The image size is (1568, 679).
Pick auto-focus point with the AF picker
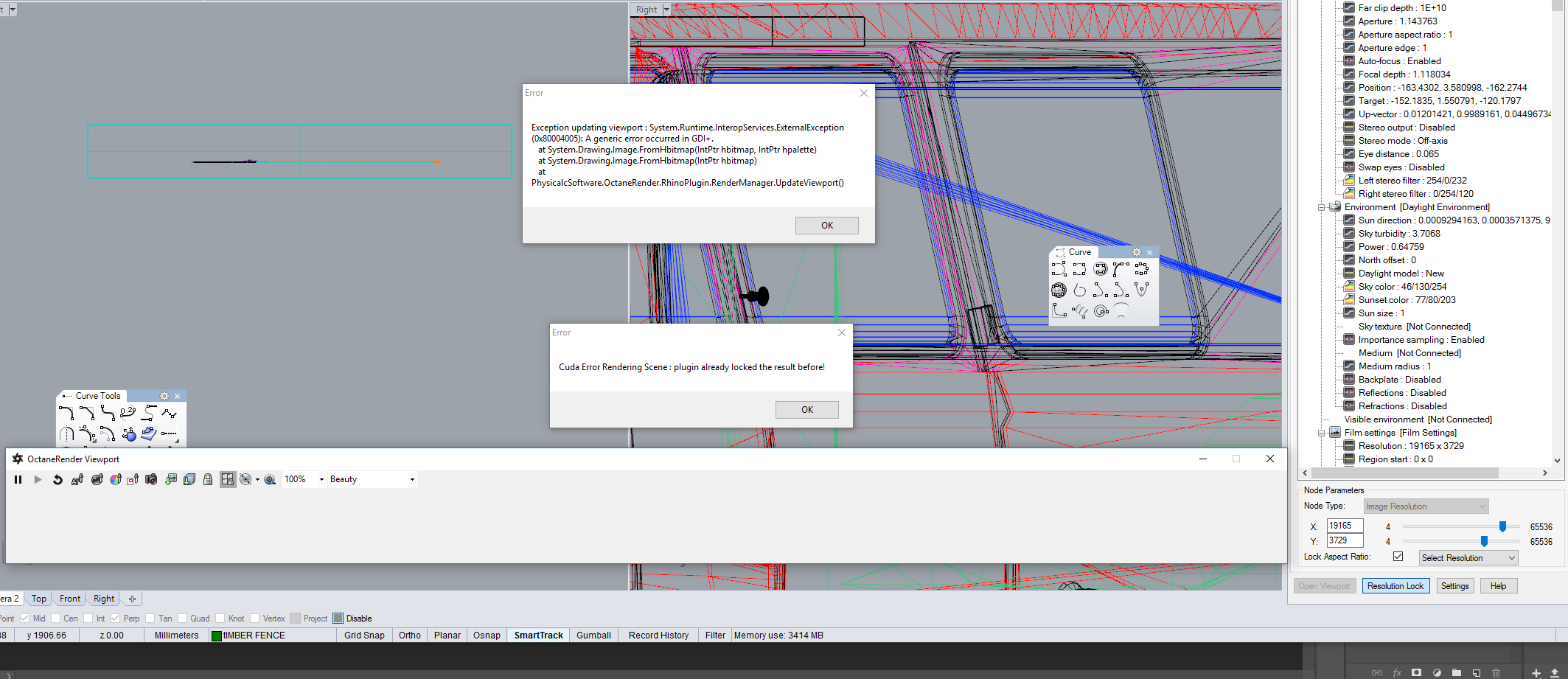tap(77, 480)
